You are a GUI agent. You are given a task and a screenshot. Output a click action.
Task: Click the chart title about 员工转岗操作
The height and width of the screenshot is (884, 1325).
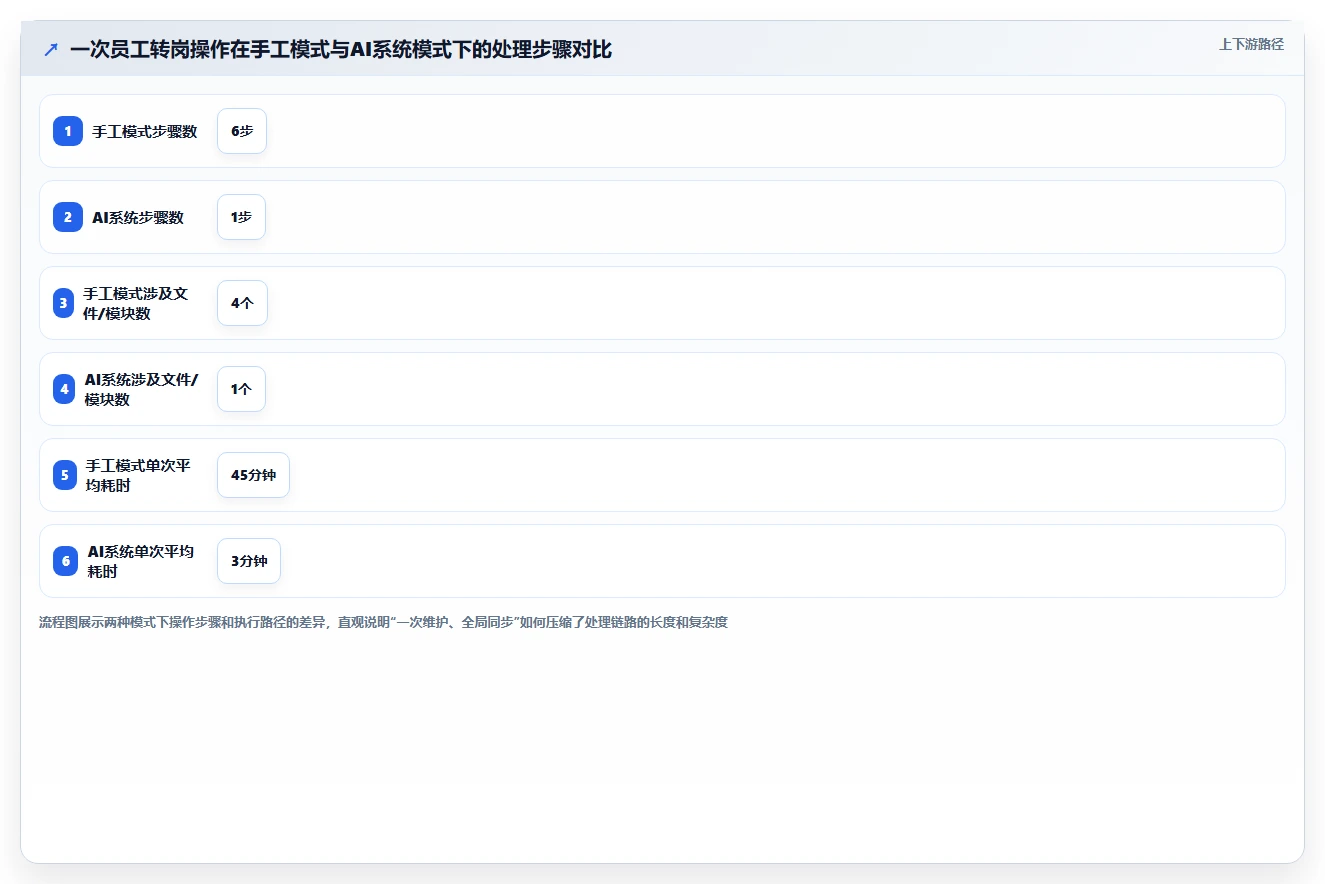pos(341,50)
